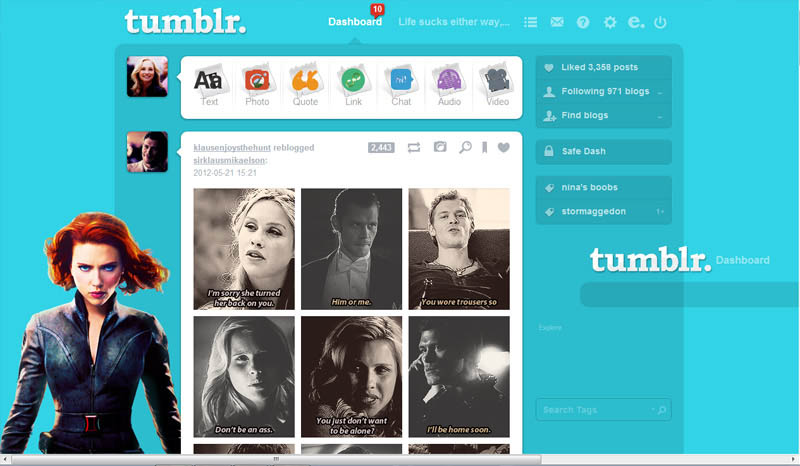800x466 pixels.
Task: Reblog the post using arrows icon
Action: click(x=414, y=148)
